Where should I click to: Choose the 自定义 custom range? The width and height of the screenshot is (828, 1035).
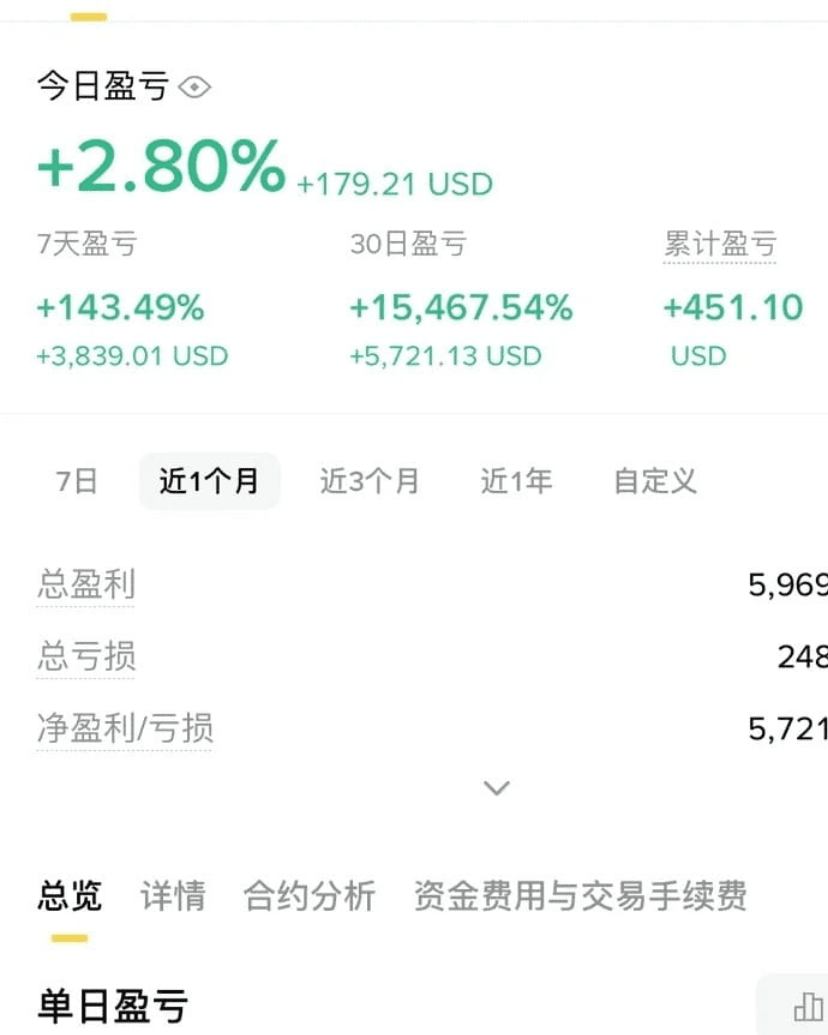(655, 481)
